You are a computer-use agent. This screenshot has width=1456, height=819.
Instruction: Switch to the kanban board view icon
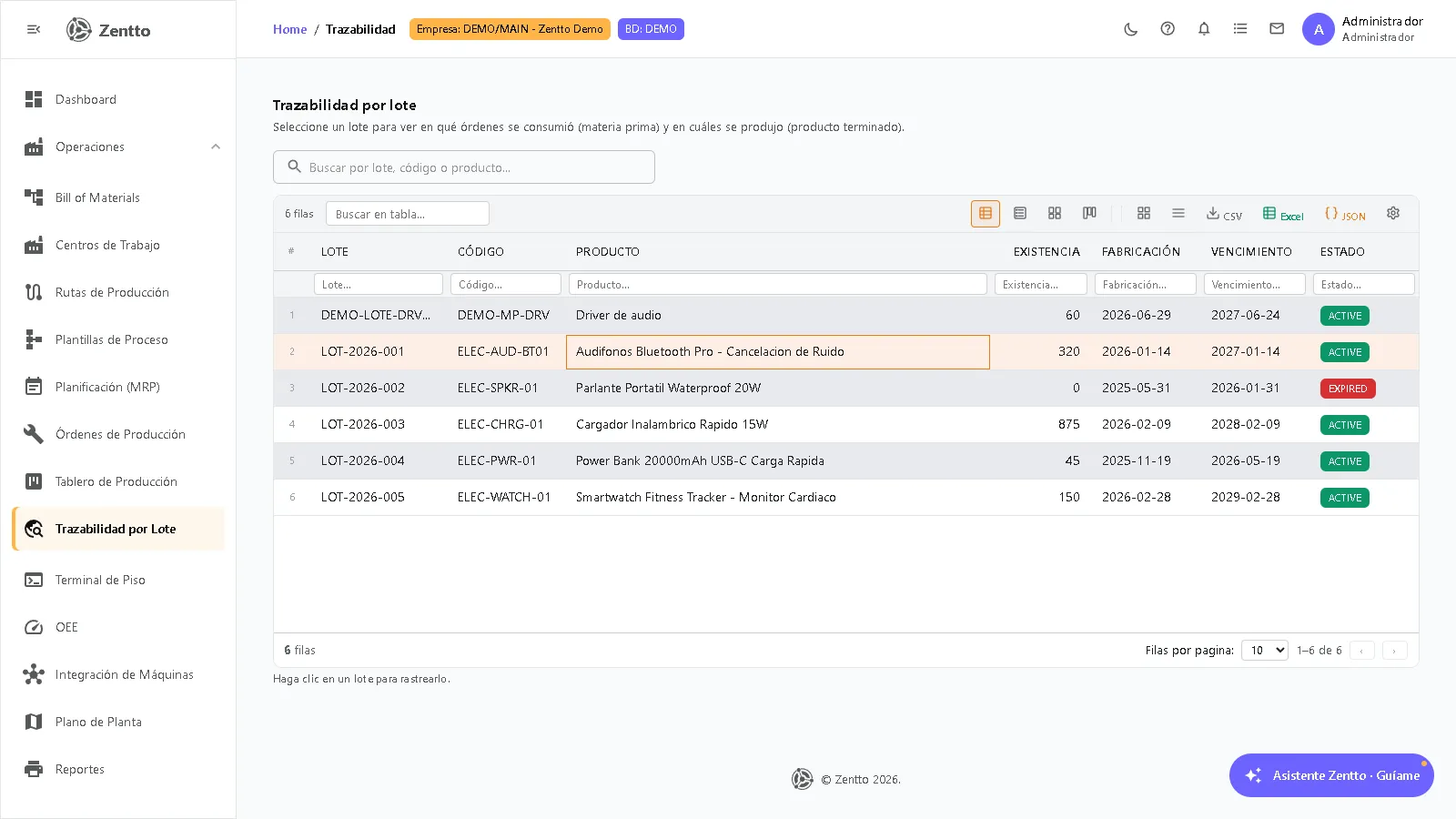click(x=1089, y=214)
